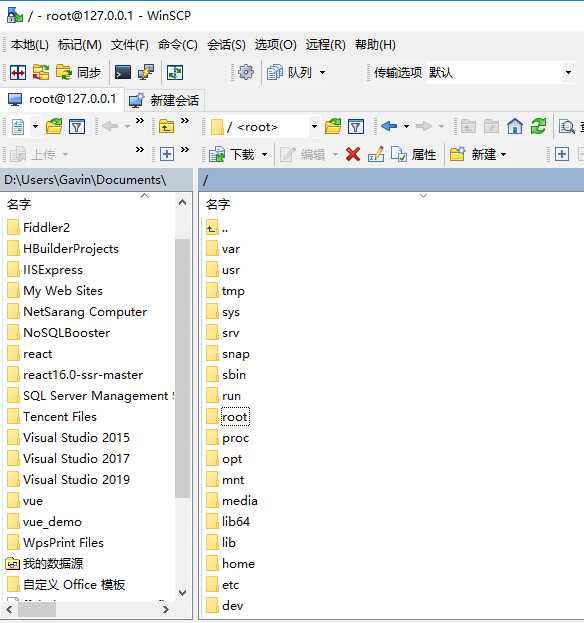Click the Synchronize Browsing icon

(41, 73)
